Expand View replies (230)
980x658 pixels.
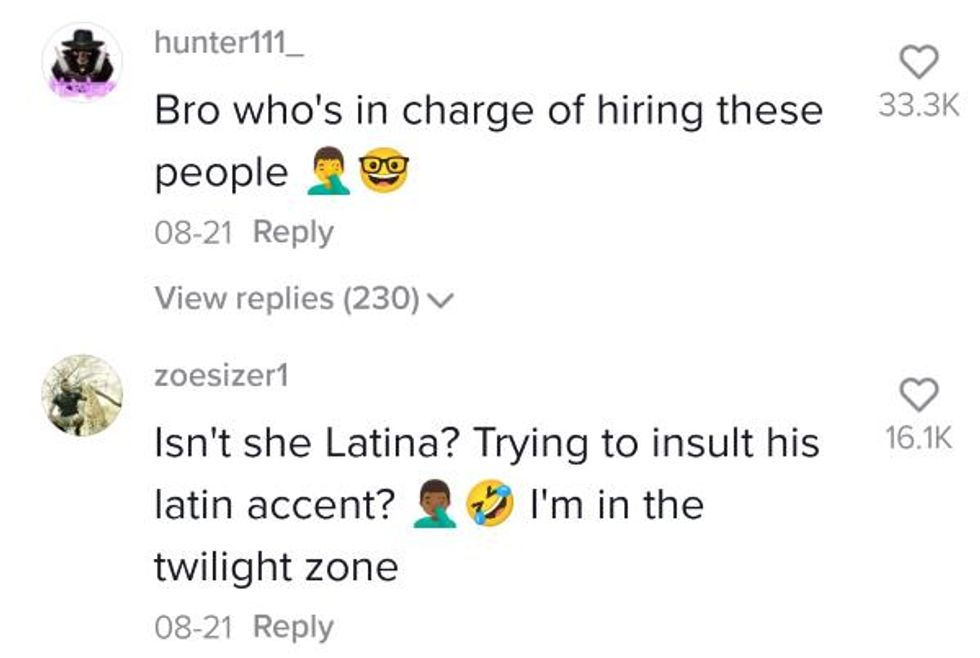point(287,298)
